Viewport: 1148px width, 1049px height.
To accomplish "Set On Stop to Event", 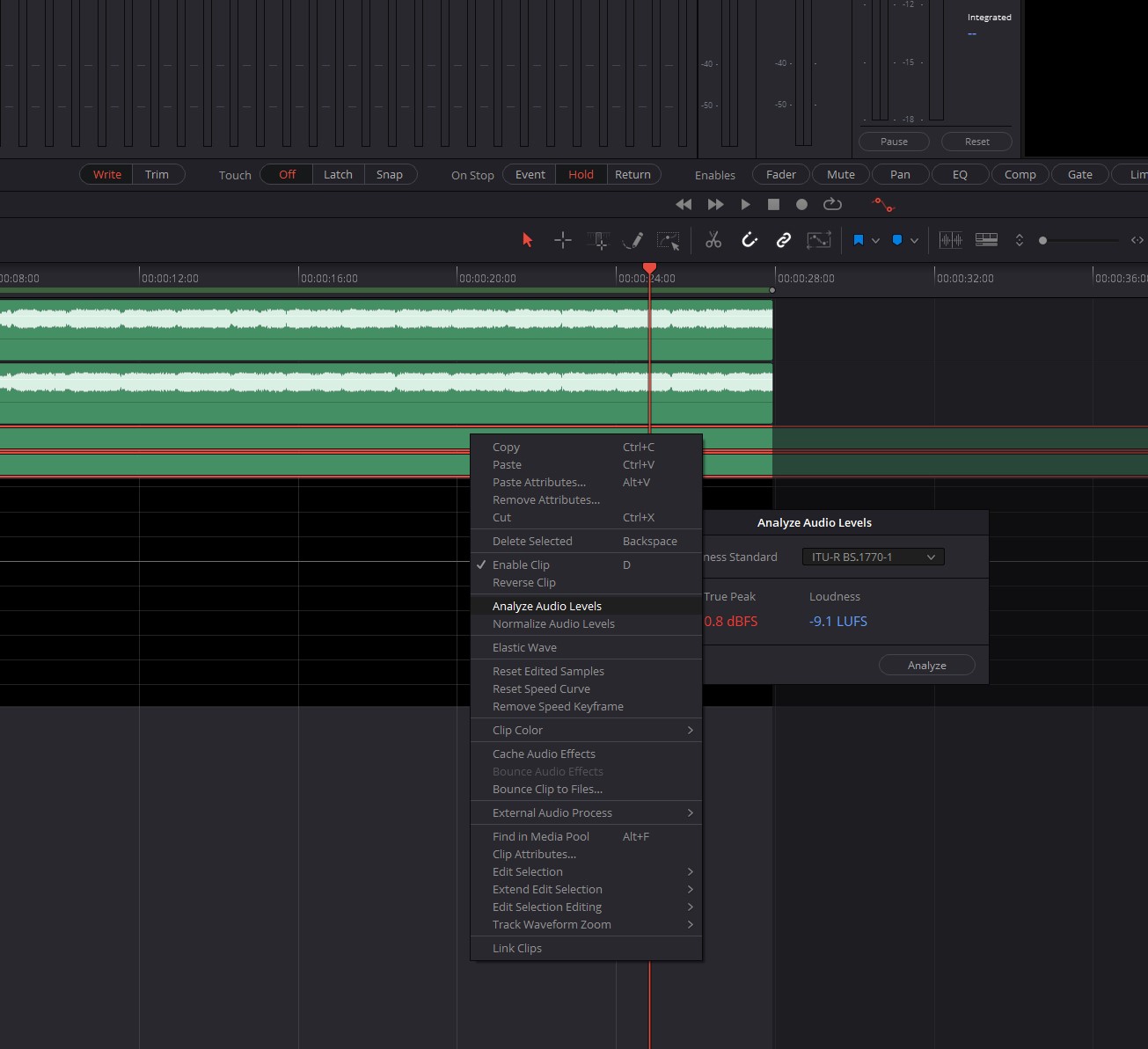I will click(x=530, y=174).
